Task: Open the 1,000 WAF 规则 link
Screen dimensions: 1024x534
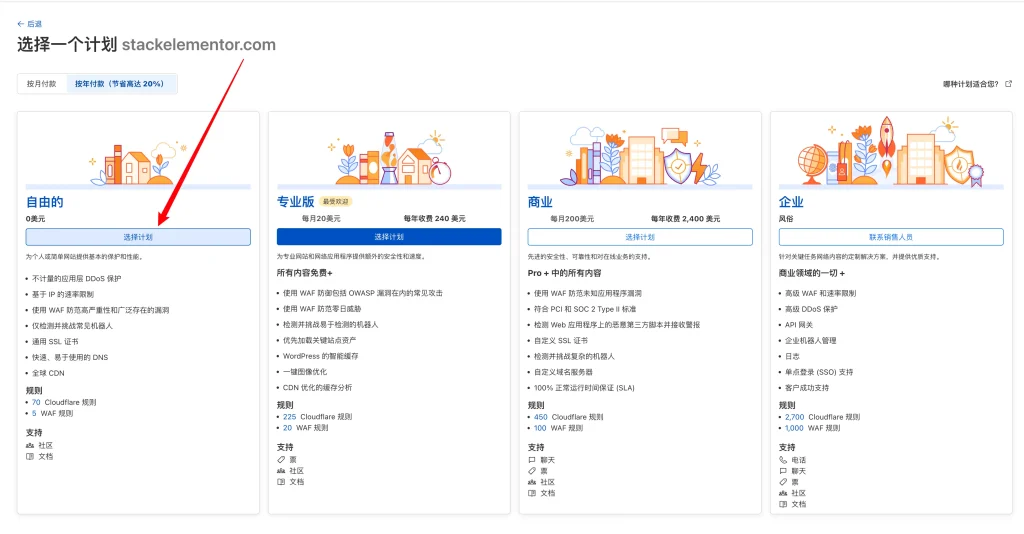Action: tap(812, 428)
